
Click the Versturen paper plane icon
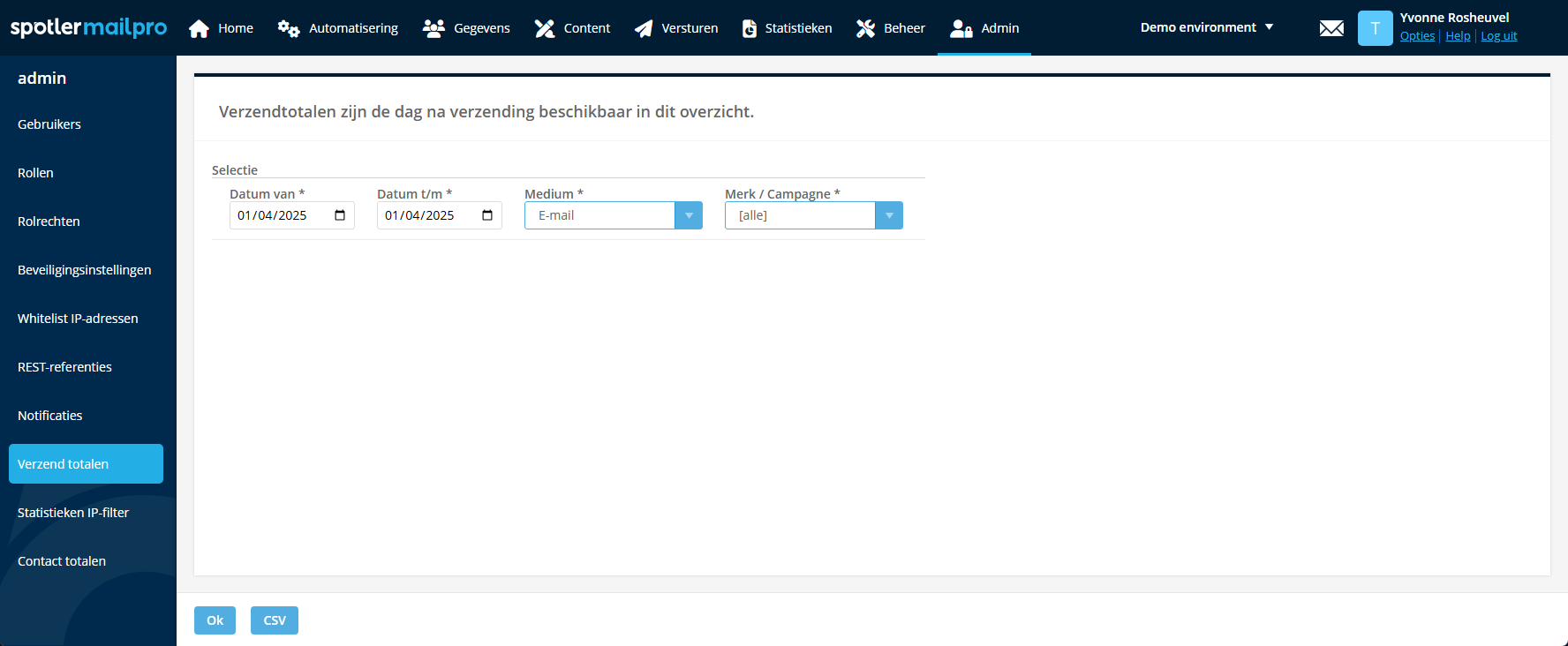coord(644,28)
